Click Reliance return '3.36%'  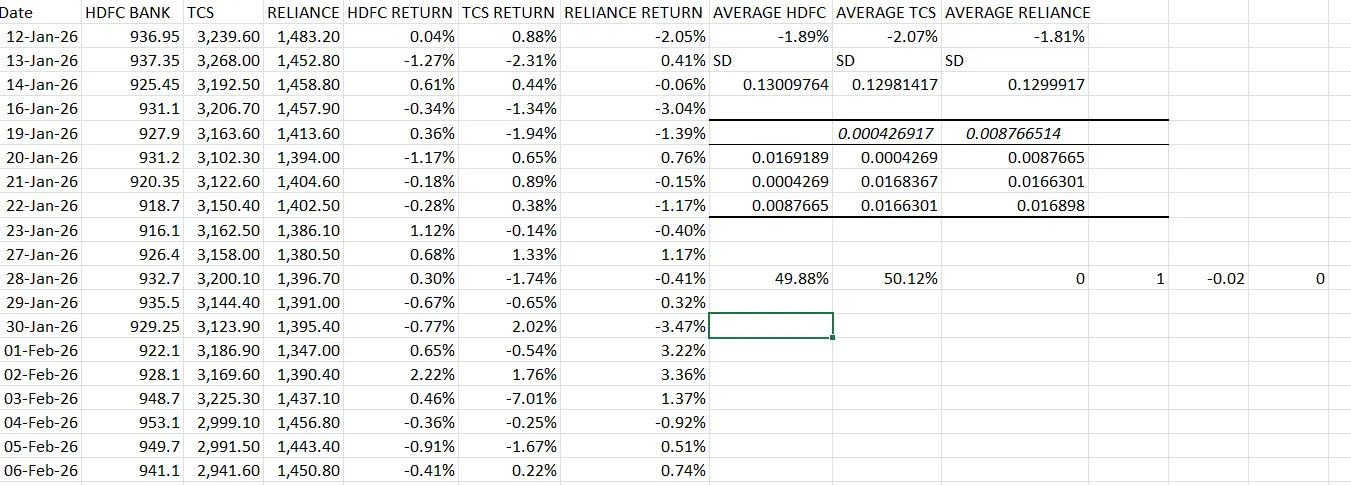[634, 374]
